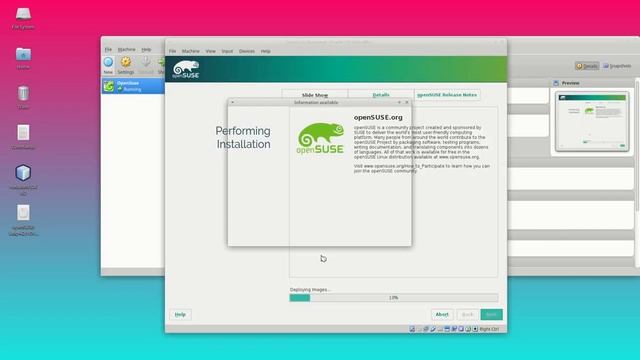Click the Deploying Images progress bar
Screen dimensions: 640x360
click(x=393, y=298)
